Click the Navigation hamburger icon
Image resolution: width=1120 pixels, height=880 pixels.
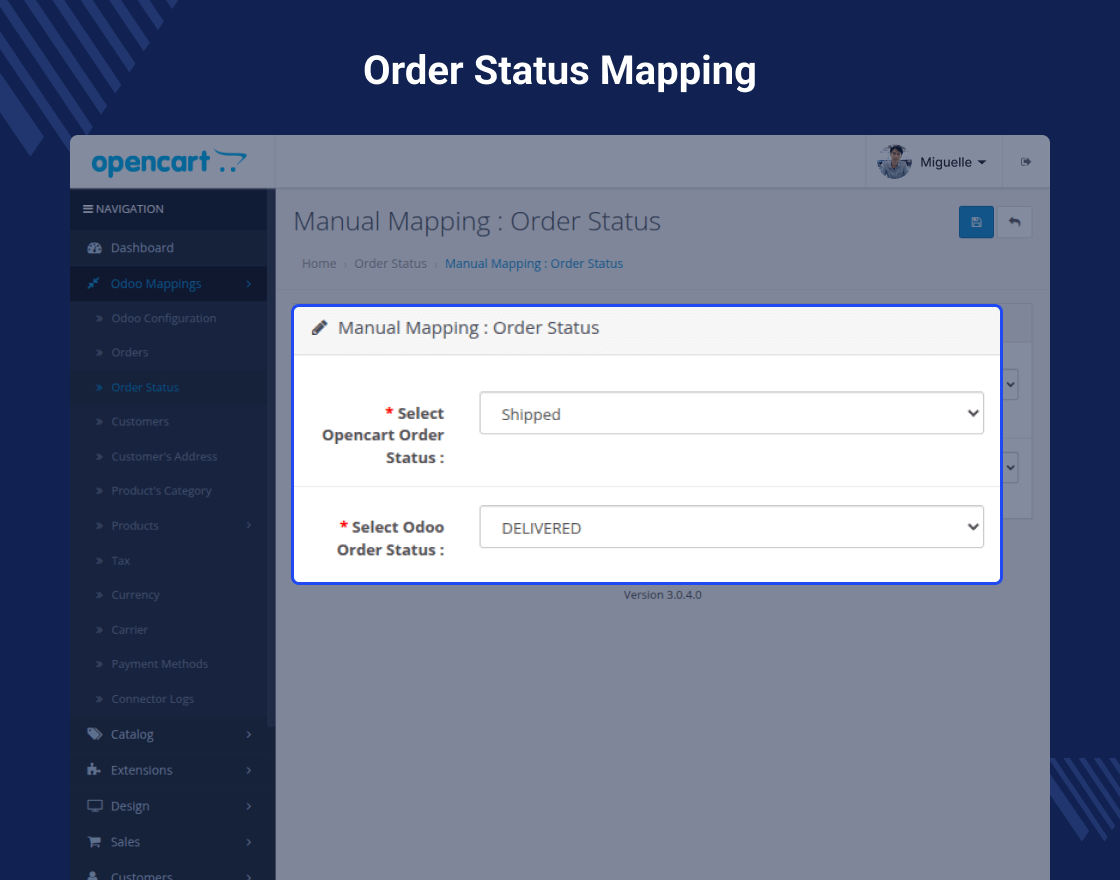(x=87, y=209)
